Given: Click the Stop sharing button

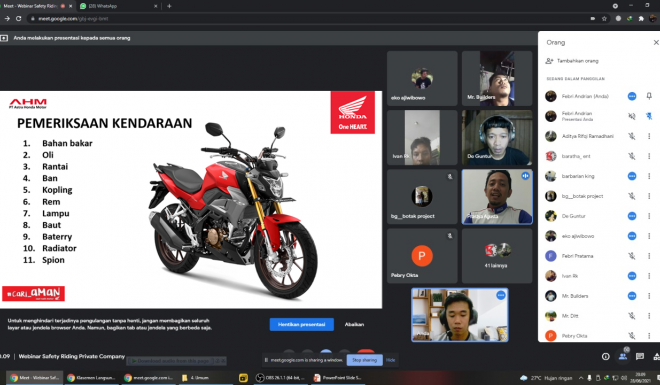Looking at the screenshot, I should click(x=365, y=360).
